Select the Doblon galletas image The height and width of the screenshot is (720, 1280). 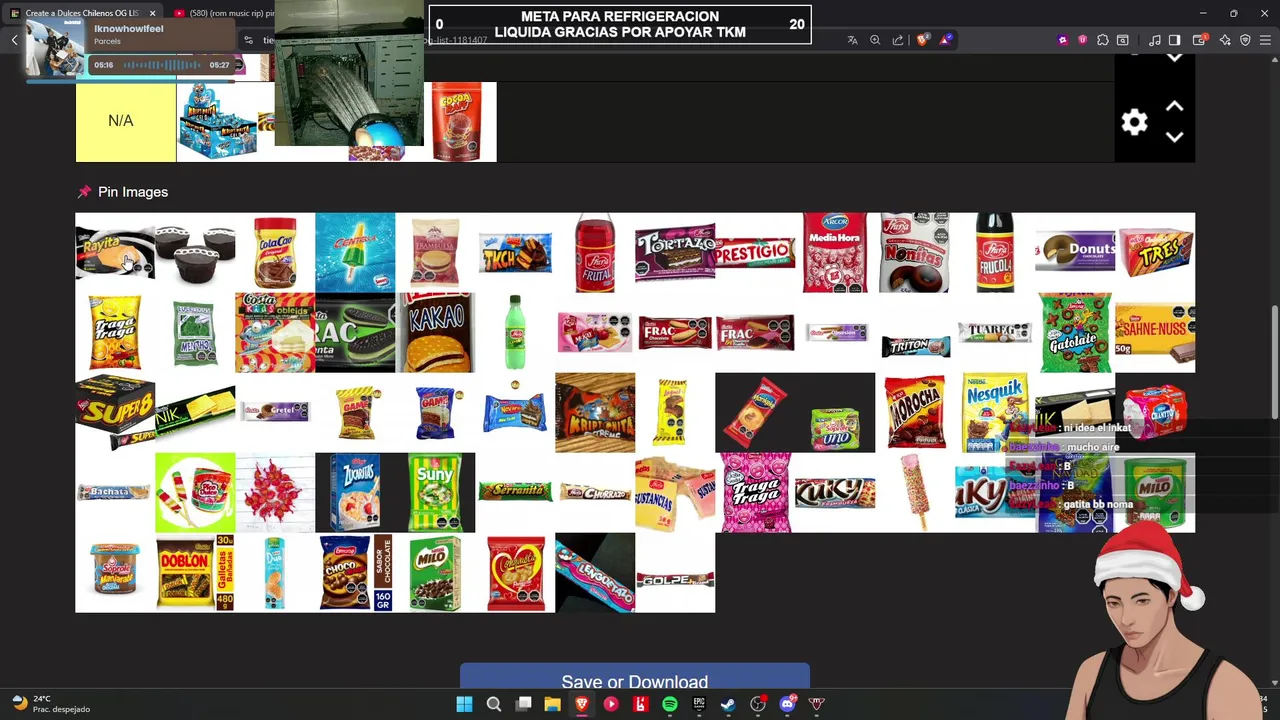[x=195, y=572]
